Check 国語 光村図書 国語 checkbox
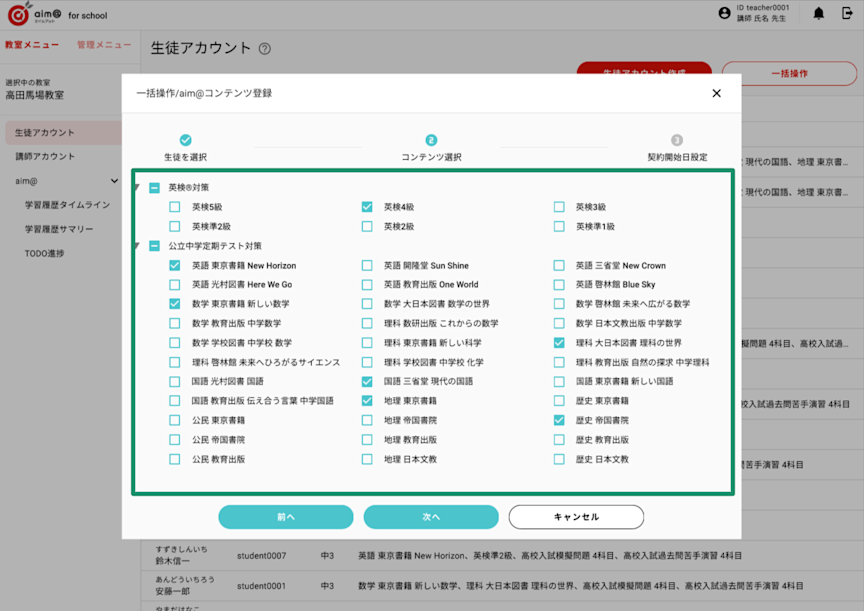This screenshot has height=611, width=864. click(175, 381)
